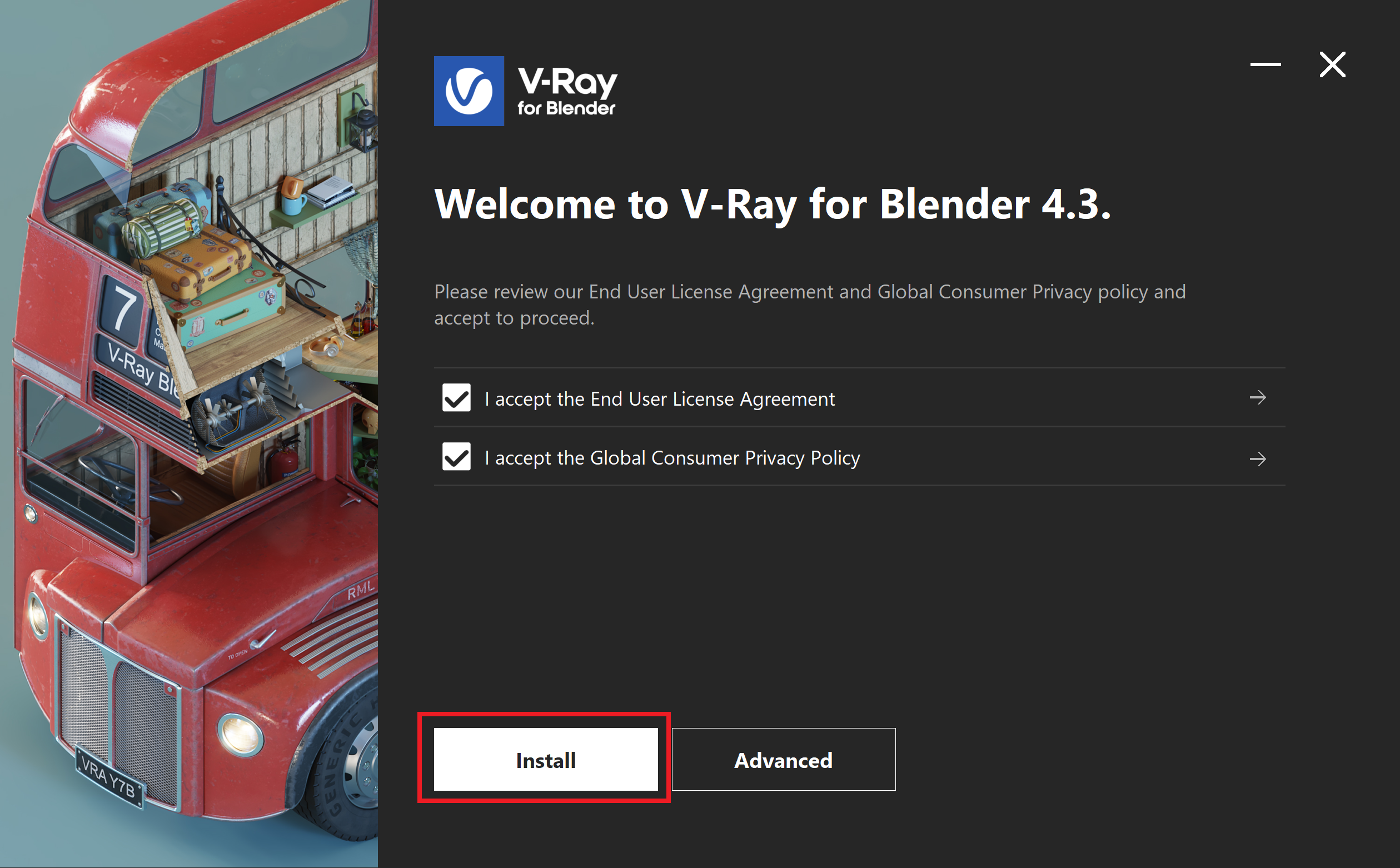The height and width of the screenshot is (868, 1400).
Task: Start installation with the Install button
Action: click(x=545, y=760)
